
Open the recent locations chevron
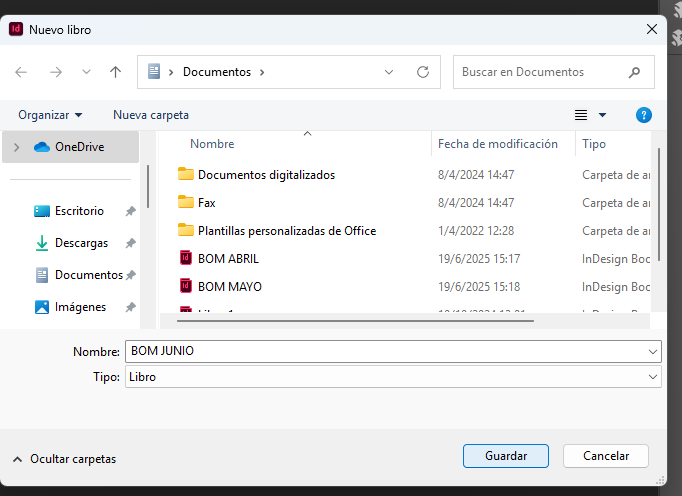pos(86,72)
